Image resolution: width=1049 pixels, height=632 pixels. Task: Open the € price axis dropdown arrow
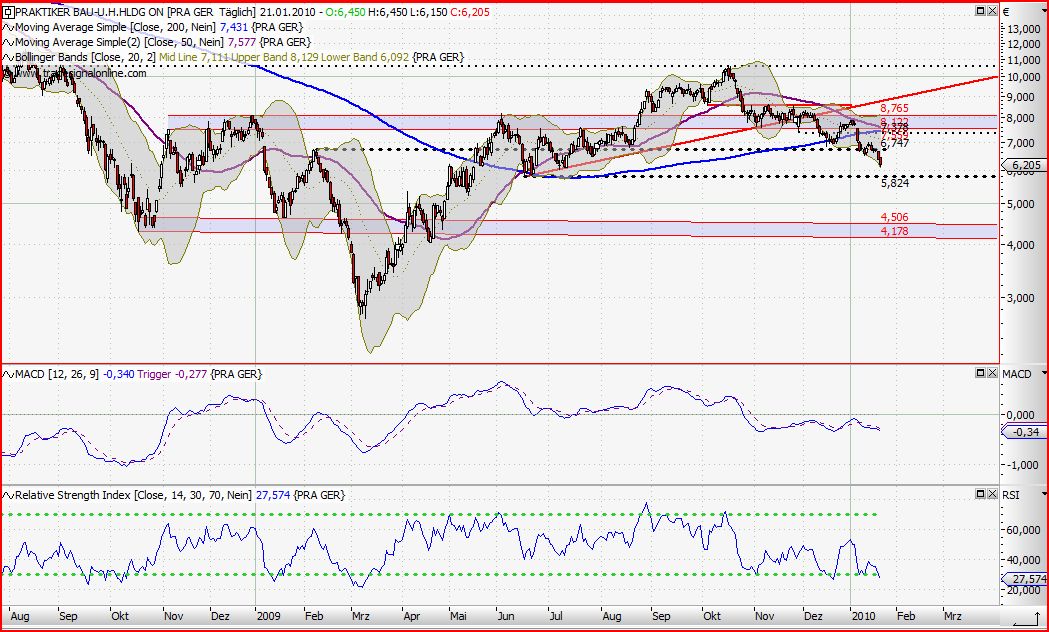tap(1044, 11)
